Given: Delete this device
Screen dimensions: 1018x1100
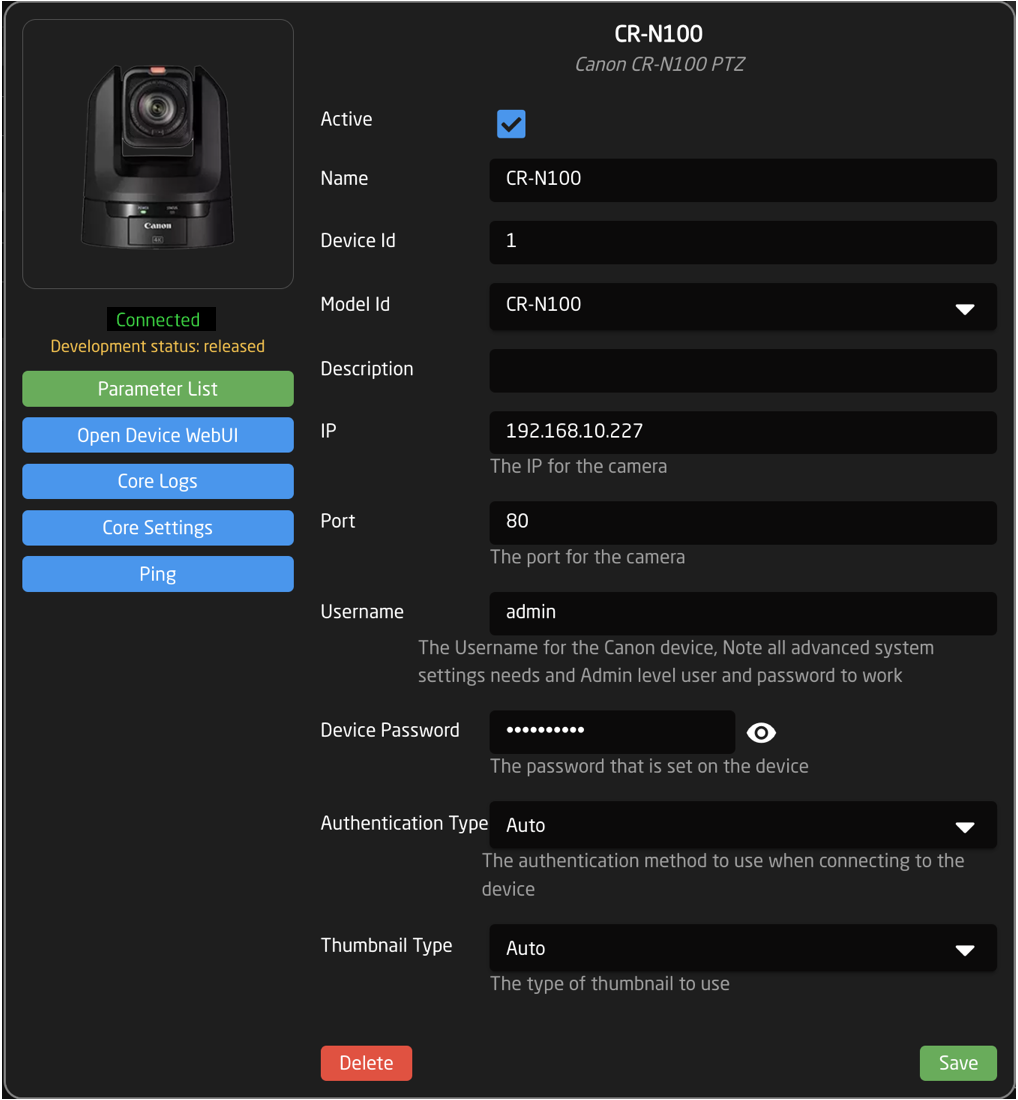Looking at the screenshot, I should 366,1063.
